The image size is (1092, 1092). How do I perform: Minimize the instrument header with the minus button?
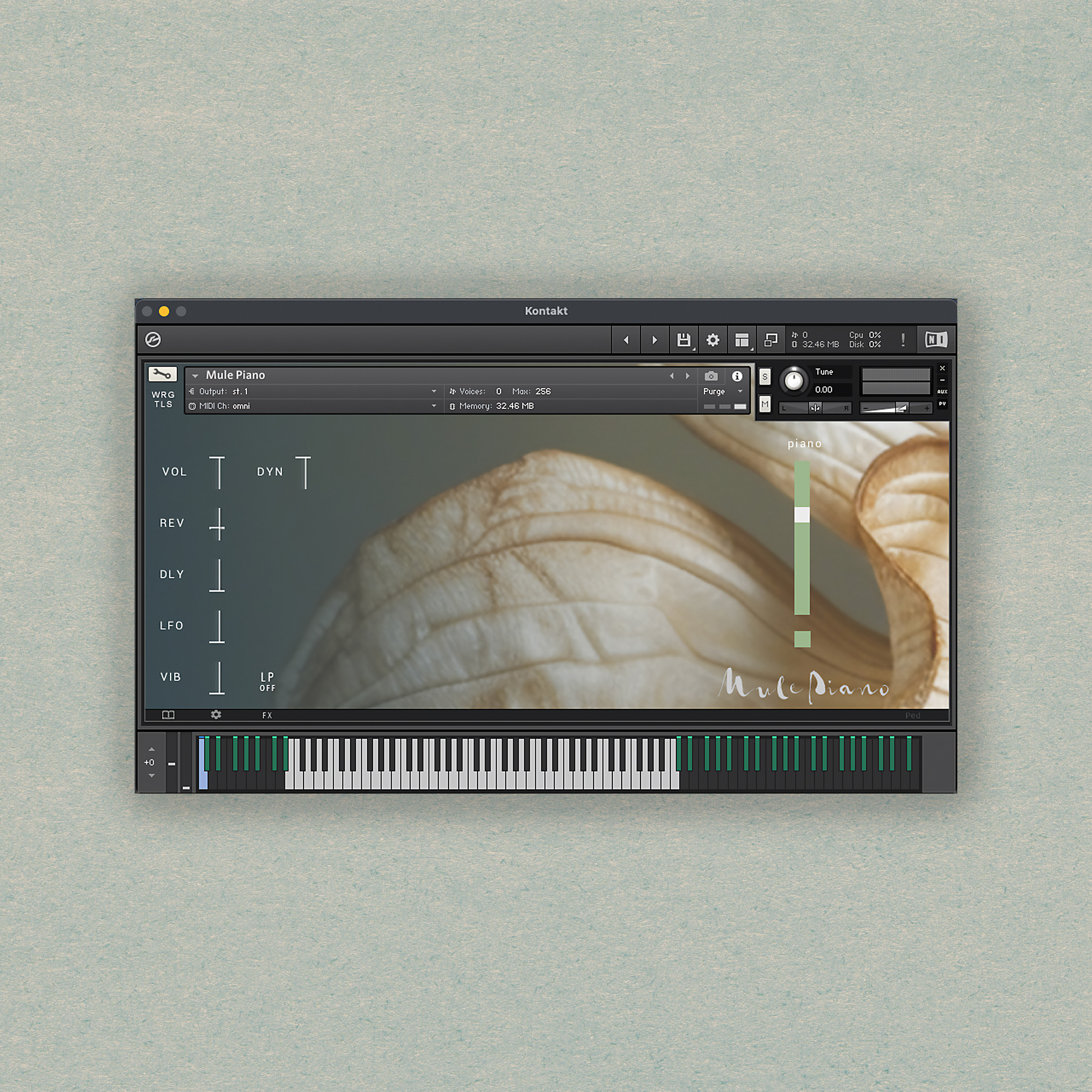(942, 380)
